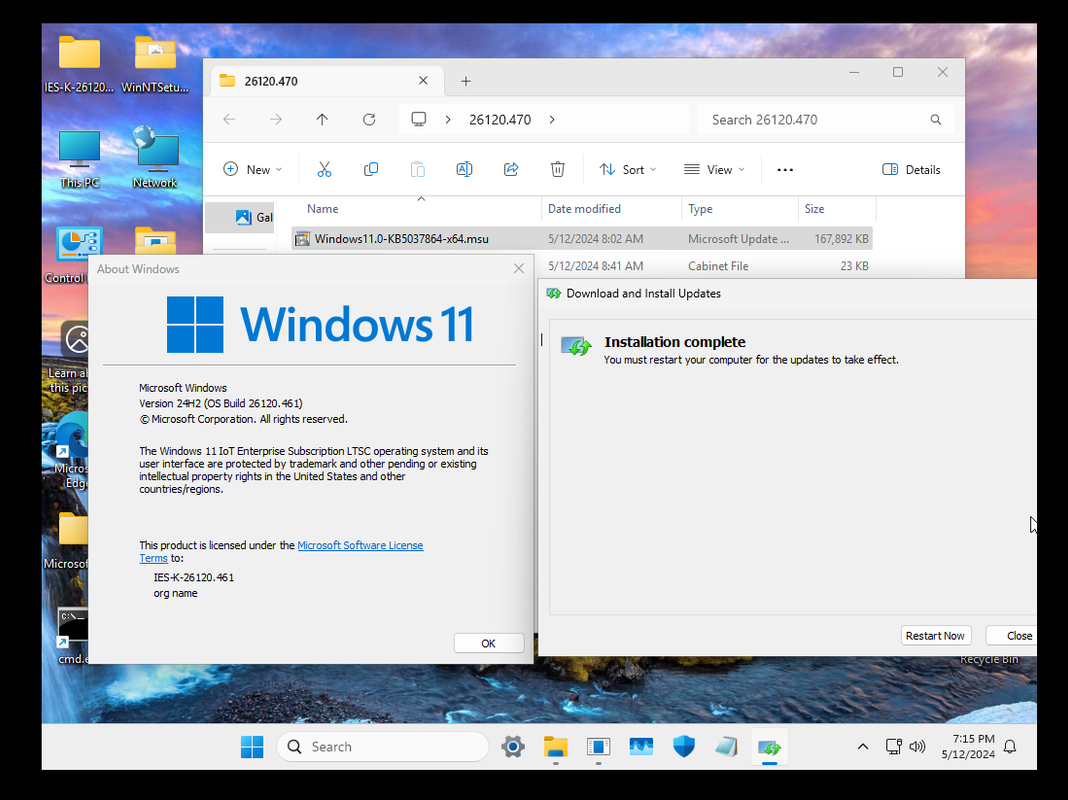Viewport: 1068px width, 800px height.
Task: Select Windows11.0-KB5037864-x64.msu file
Action: [x=582, y=239]
